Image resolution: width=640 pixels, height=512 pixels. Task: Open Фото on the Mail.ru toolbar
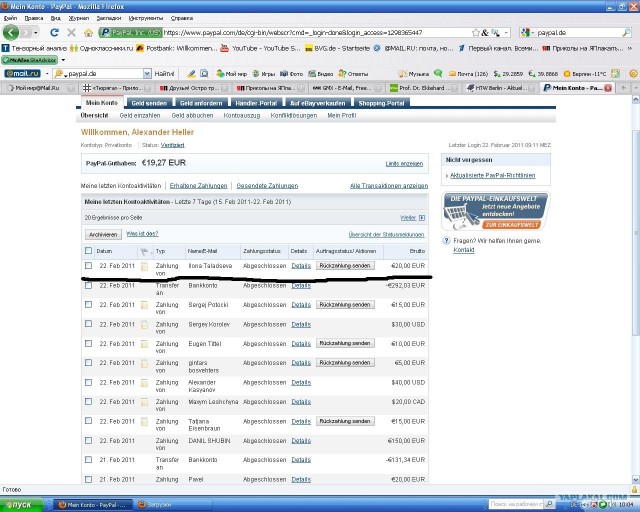[291, 74]
